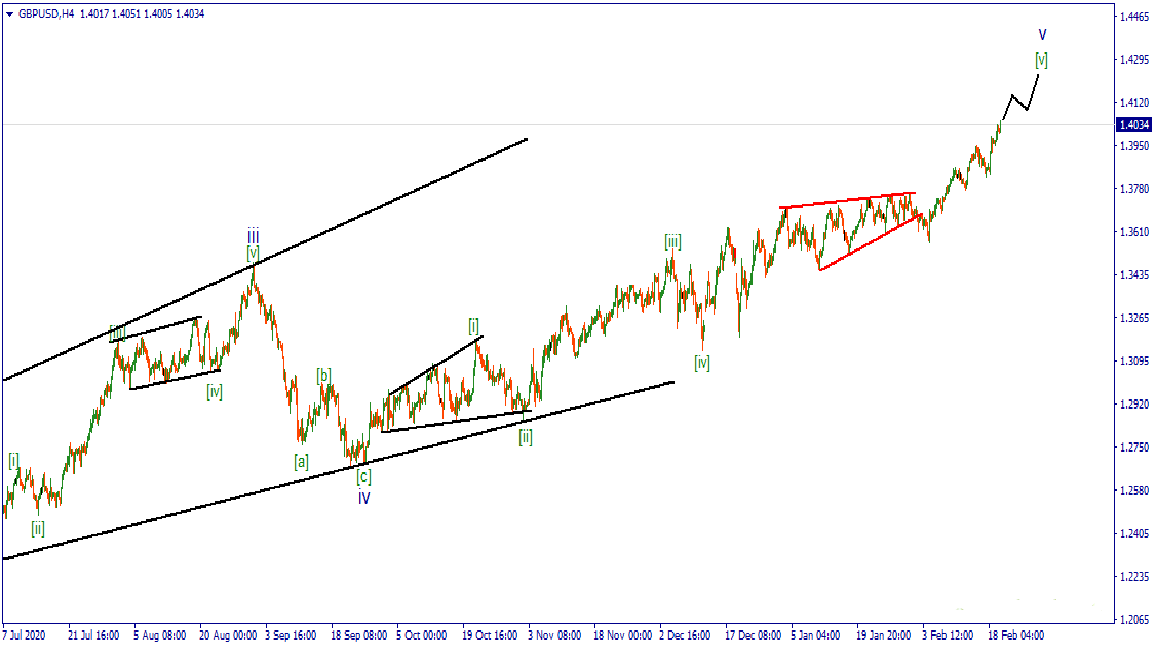The image size is (1152, 648).
Task: Pick the green [c] wave label
Action: [364, 477]
